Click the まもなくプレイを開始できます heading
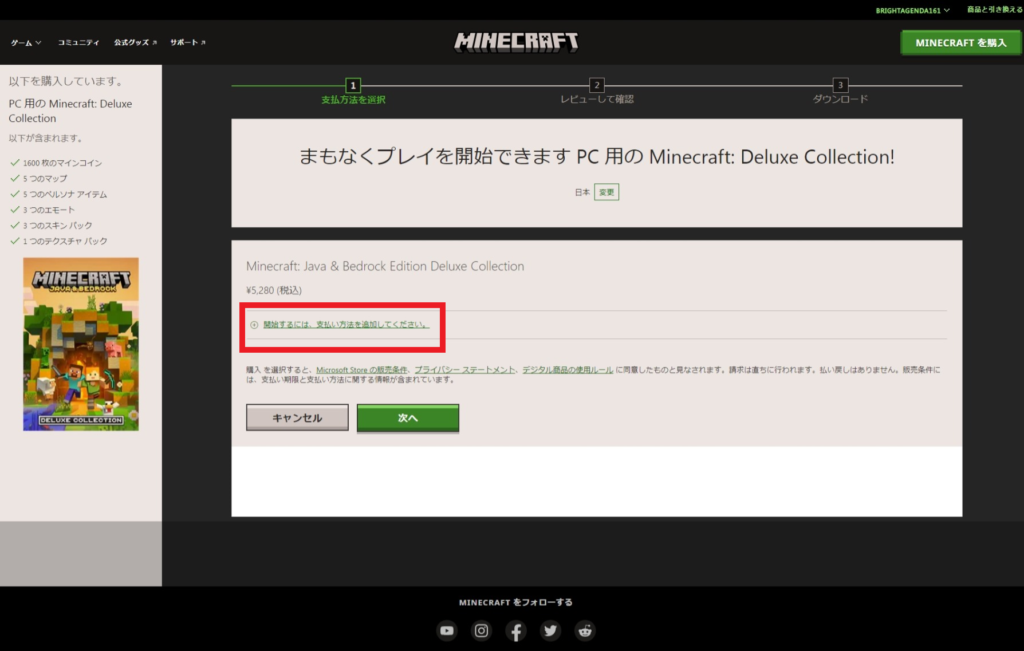Viewport: 1024px width, 651px height. point(597,157)
